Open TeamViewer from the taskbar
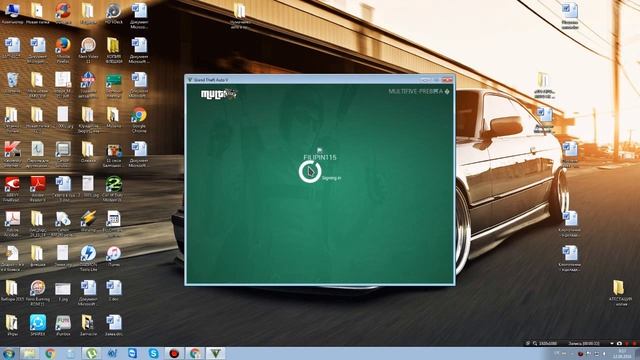This screenshot has height=360, width=640. click(133, 353)
